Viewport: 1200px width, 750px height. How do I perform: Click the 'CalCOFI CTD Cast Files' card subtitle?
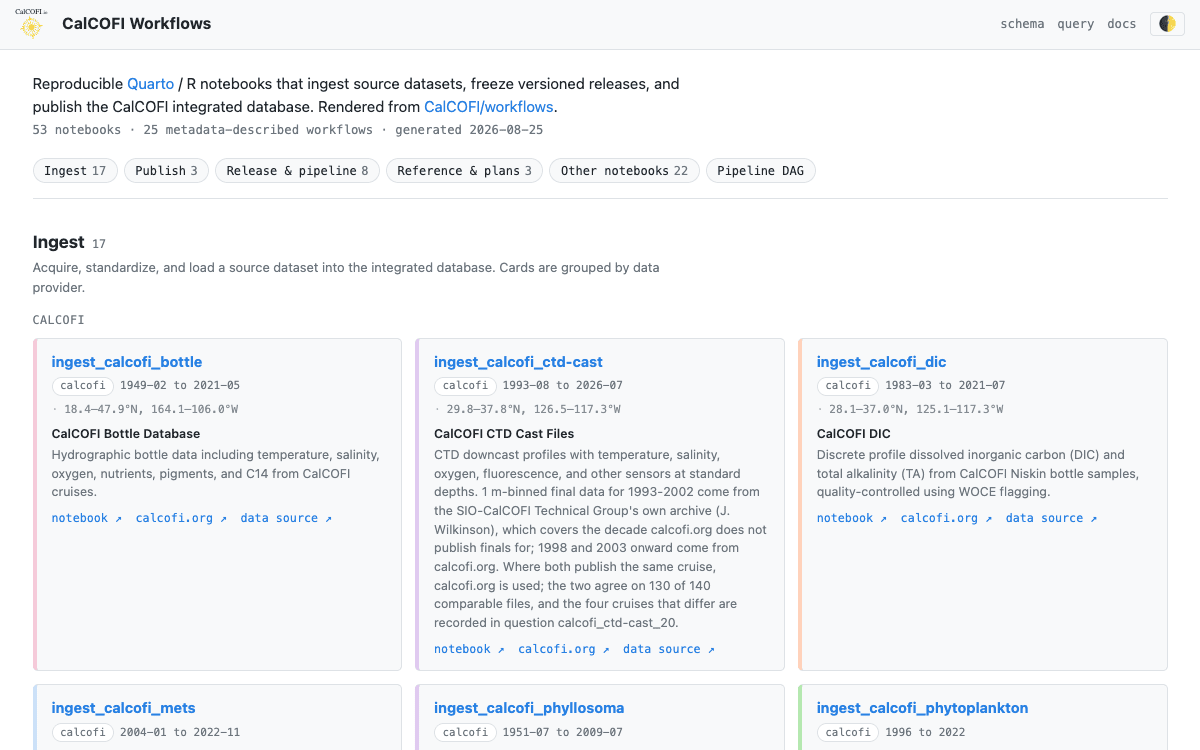(x=504, y=434)
